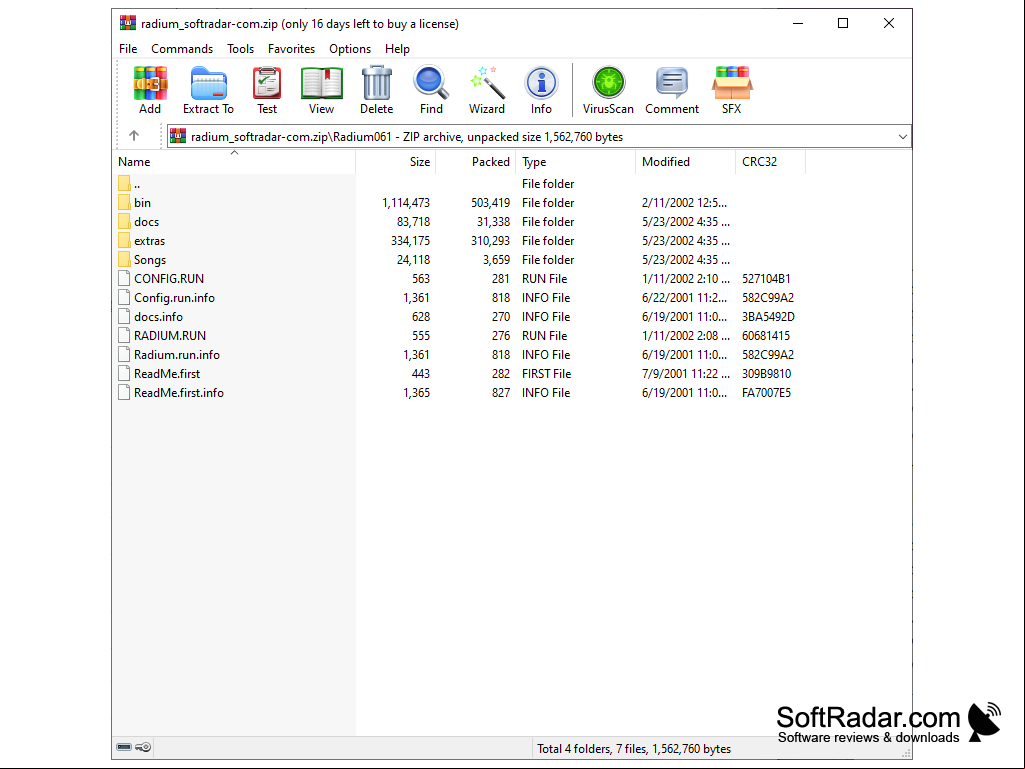Select the docs folder icon
Screen dimensions: 1025x769
(124, 221)
